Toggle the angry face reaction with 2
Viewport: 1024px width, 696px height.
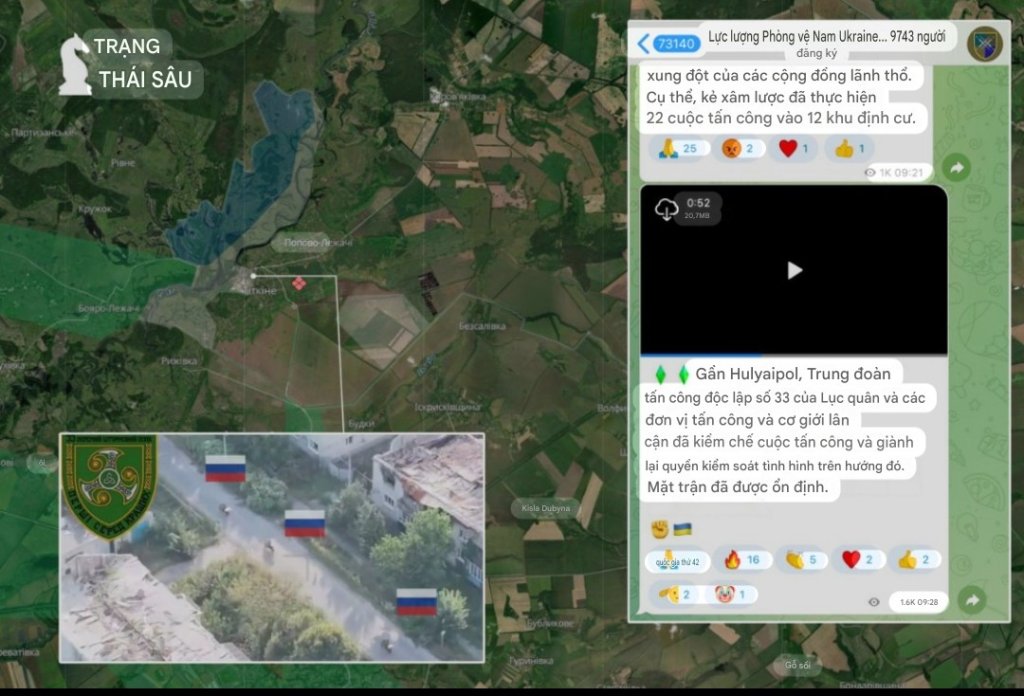(742, 148)
